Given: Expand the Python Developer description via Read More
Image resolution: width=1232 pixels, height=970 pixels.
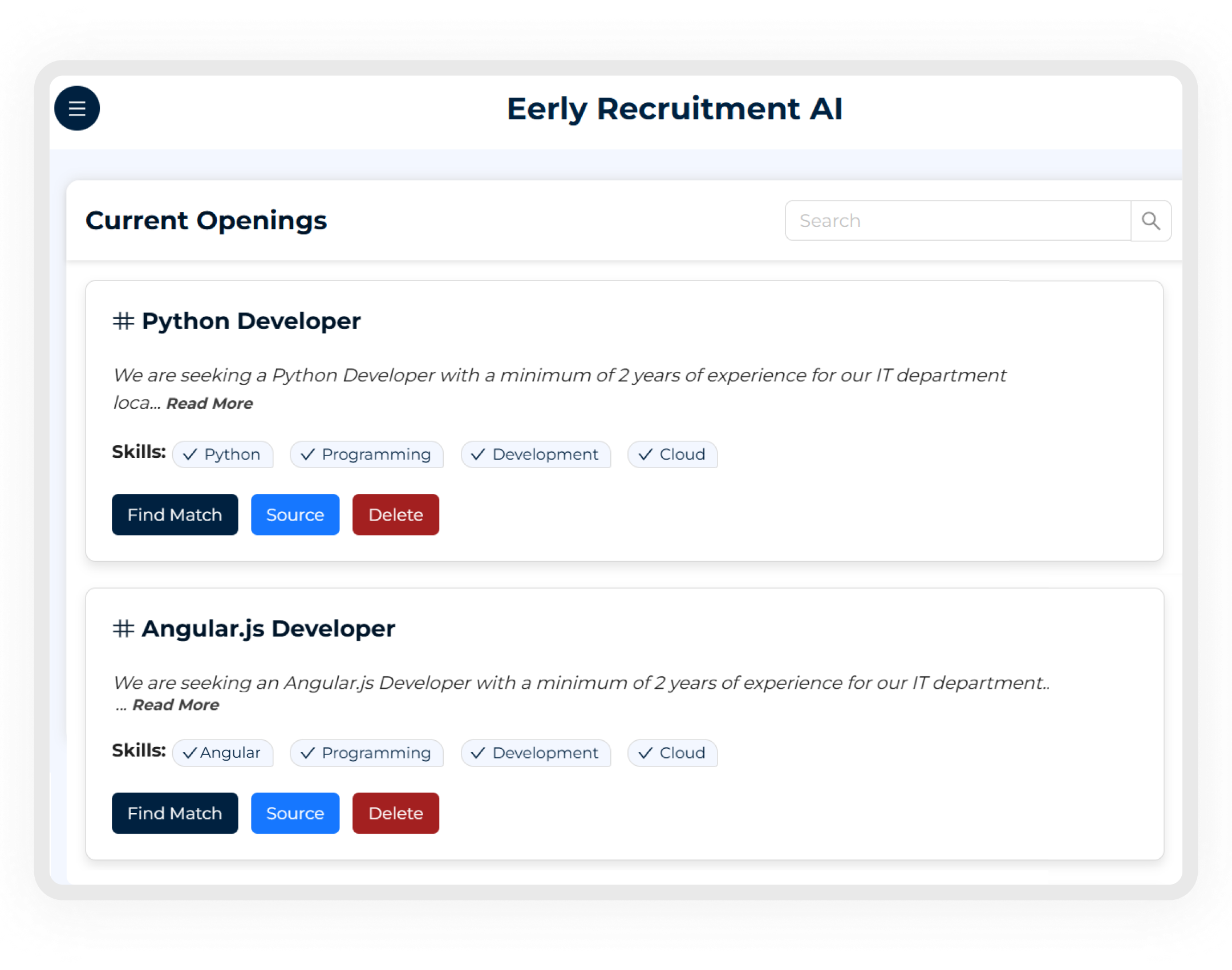Looking at the screenshot, I should pos(209,403).
